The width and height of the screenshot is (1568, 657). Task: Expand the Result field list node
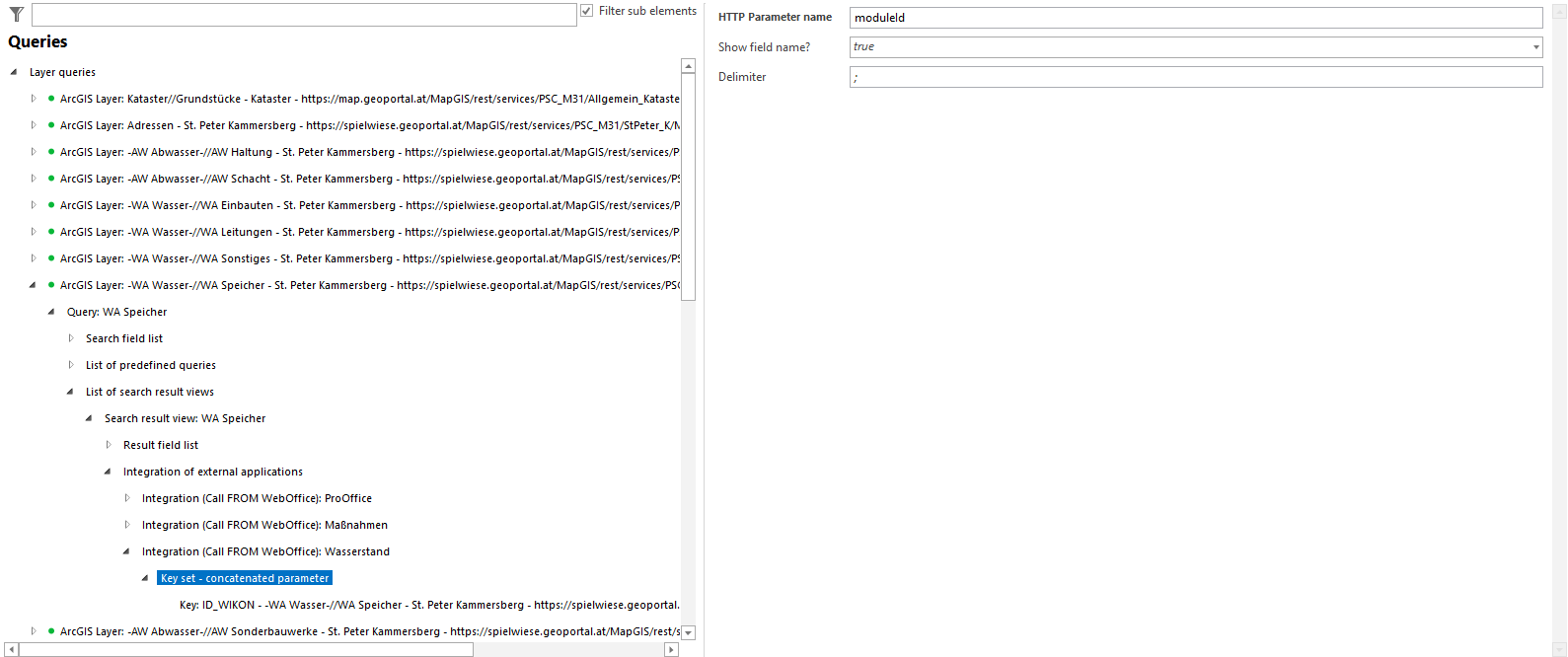[x=109, y=445]
